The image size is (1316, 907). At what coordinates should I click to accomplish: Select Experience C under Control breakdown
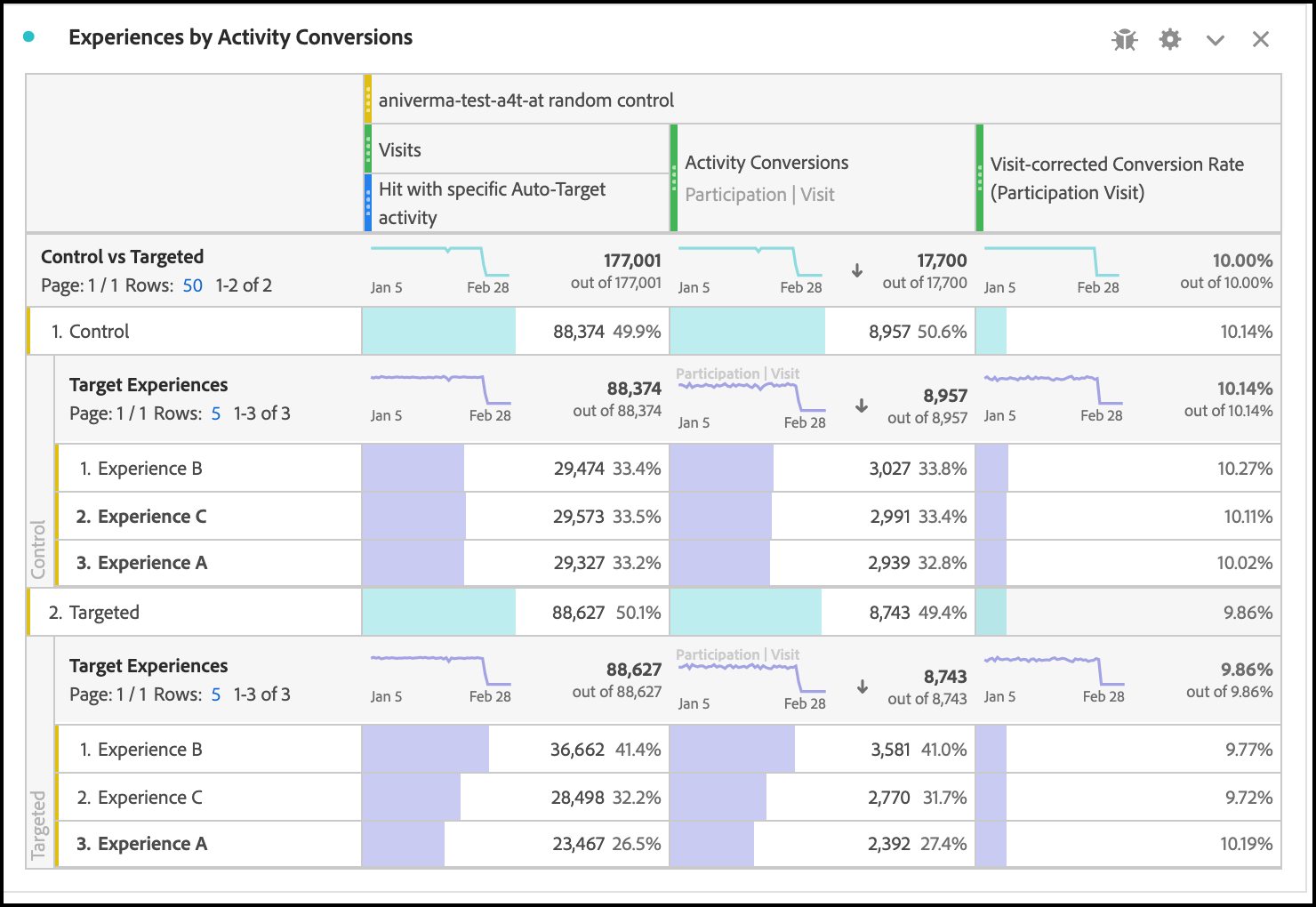(x=152, y=517)
